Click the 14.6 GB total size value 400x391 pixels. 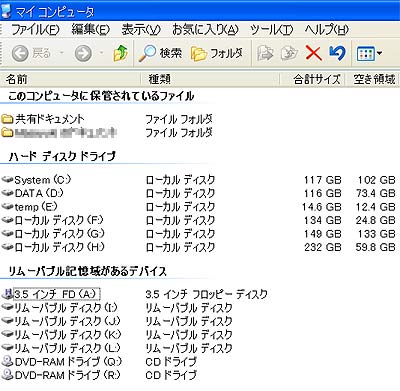point(322,207)
